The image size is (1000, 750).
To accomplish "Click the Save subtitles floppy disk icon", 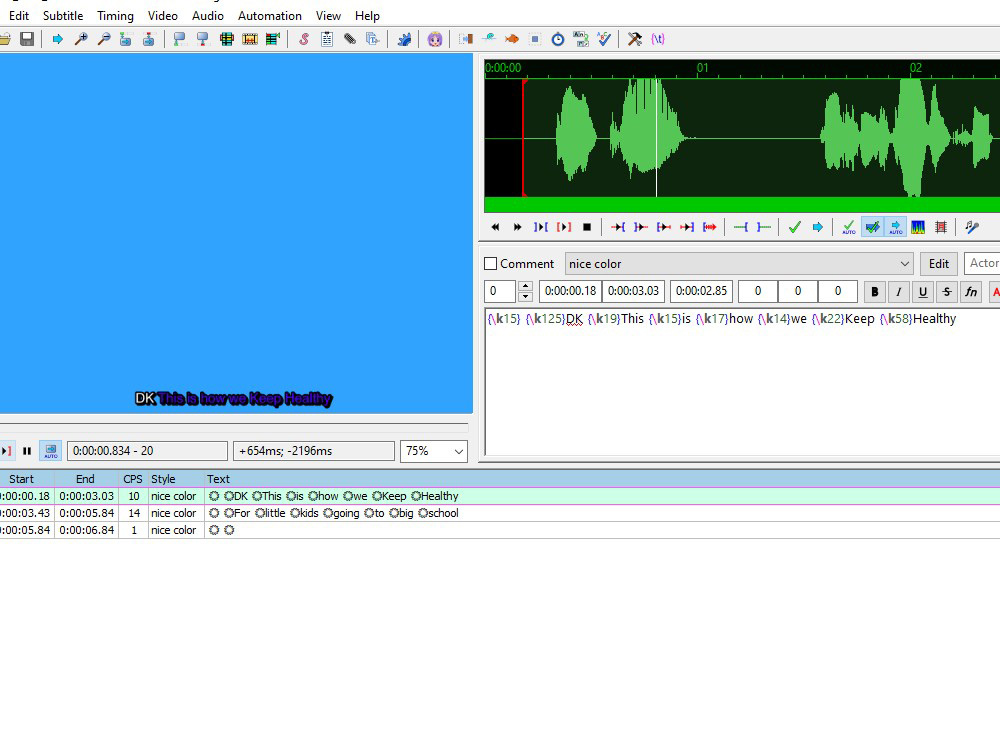I will [x=27, y=39].
